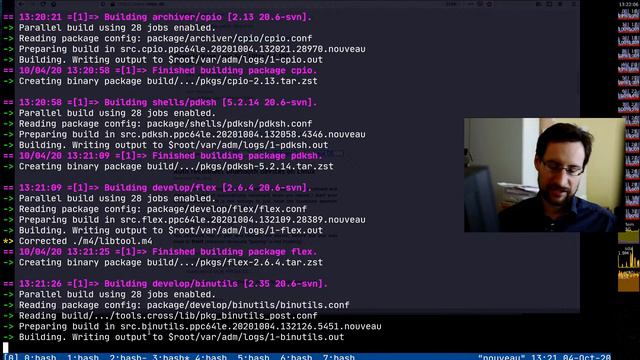Click "Finished building package flex" line
This screenshot has width=640, height=360.
tap(160, 251)
